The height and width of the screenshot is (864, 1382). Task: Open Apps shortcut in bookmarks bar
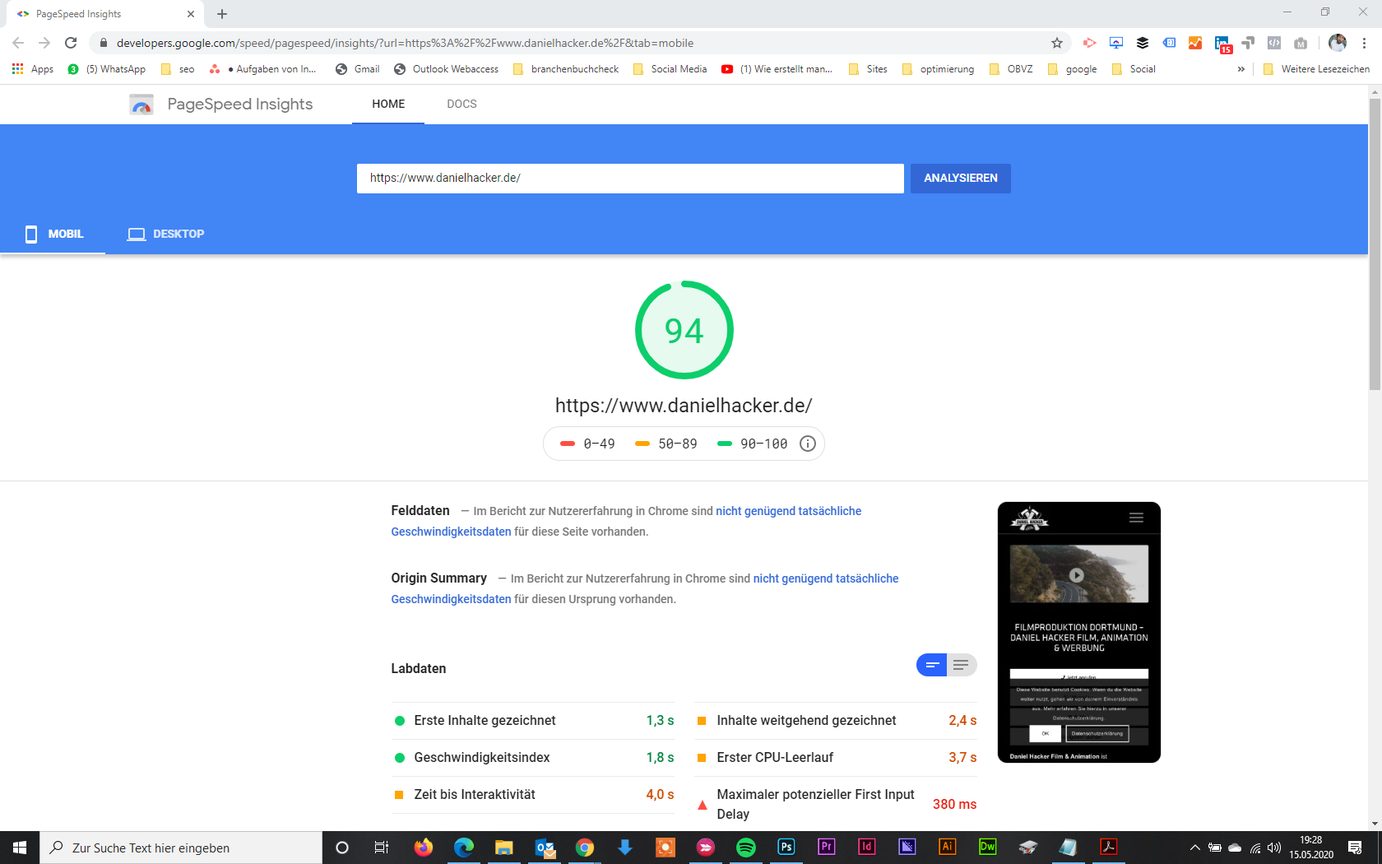pos(32,69)
